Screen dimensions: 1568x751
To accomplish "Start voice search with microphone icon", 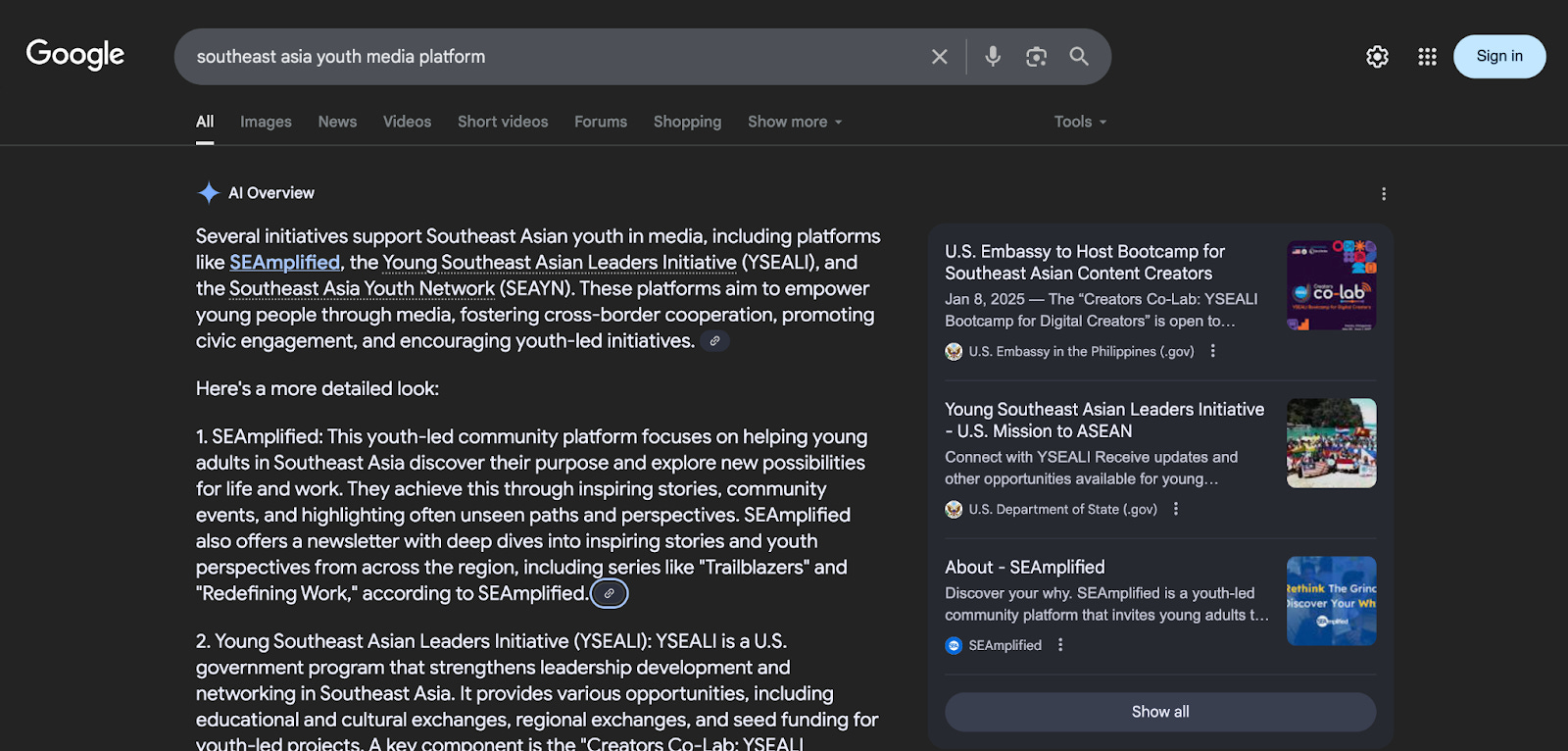I will tap(993, 57).
